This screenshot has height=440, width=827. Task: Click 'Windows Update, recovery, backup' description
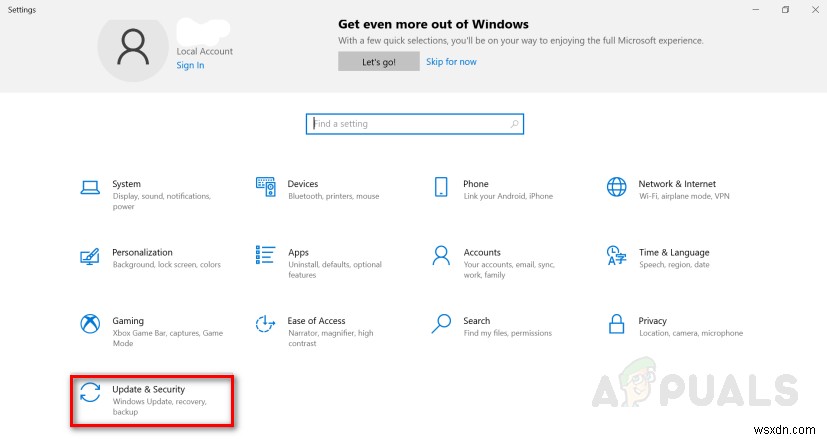pos(159,407)
